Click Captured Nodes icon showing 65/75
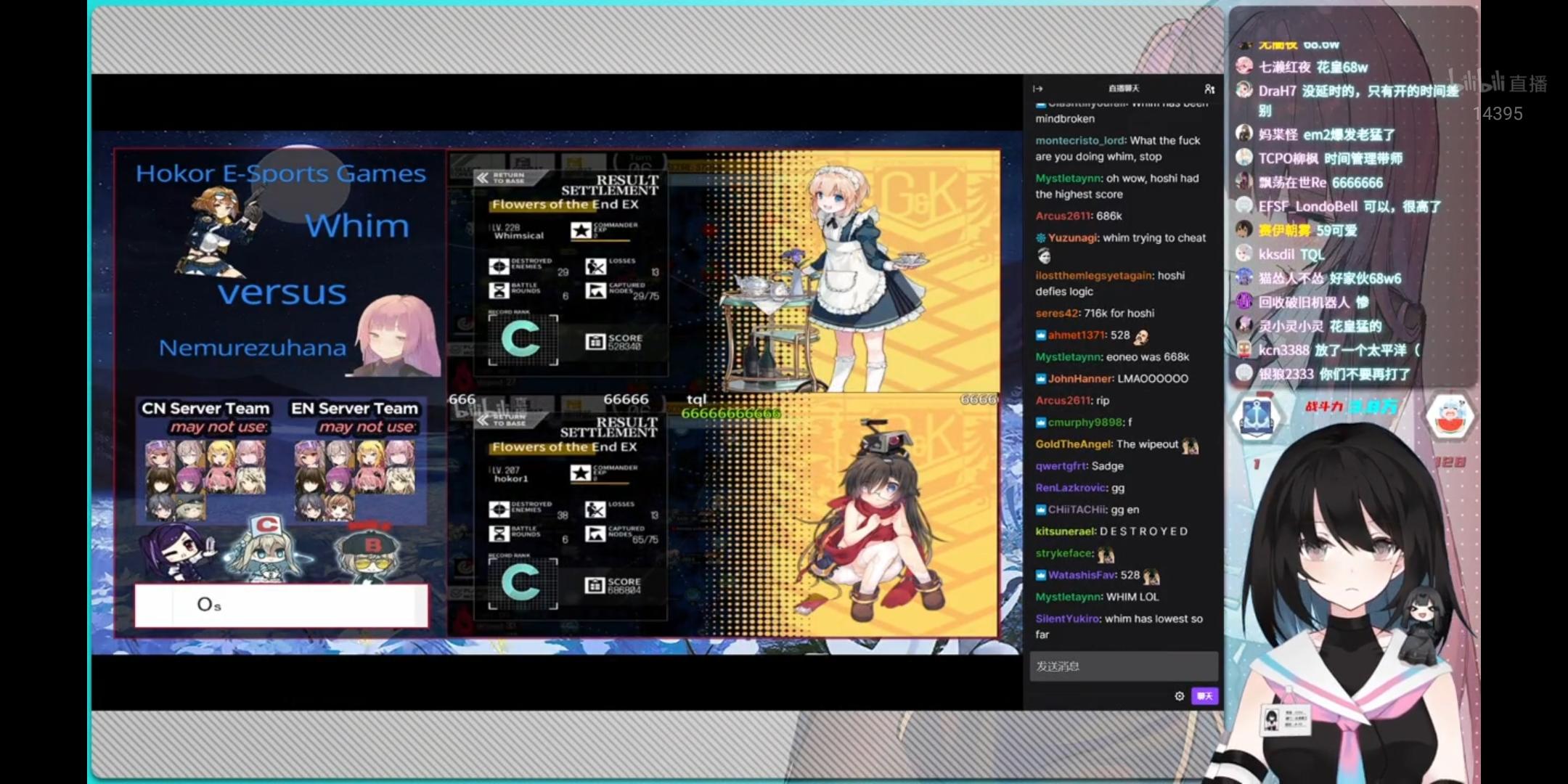This screenshot has width=1568, height=784. pyautogui.click(x=596, y=534)
